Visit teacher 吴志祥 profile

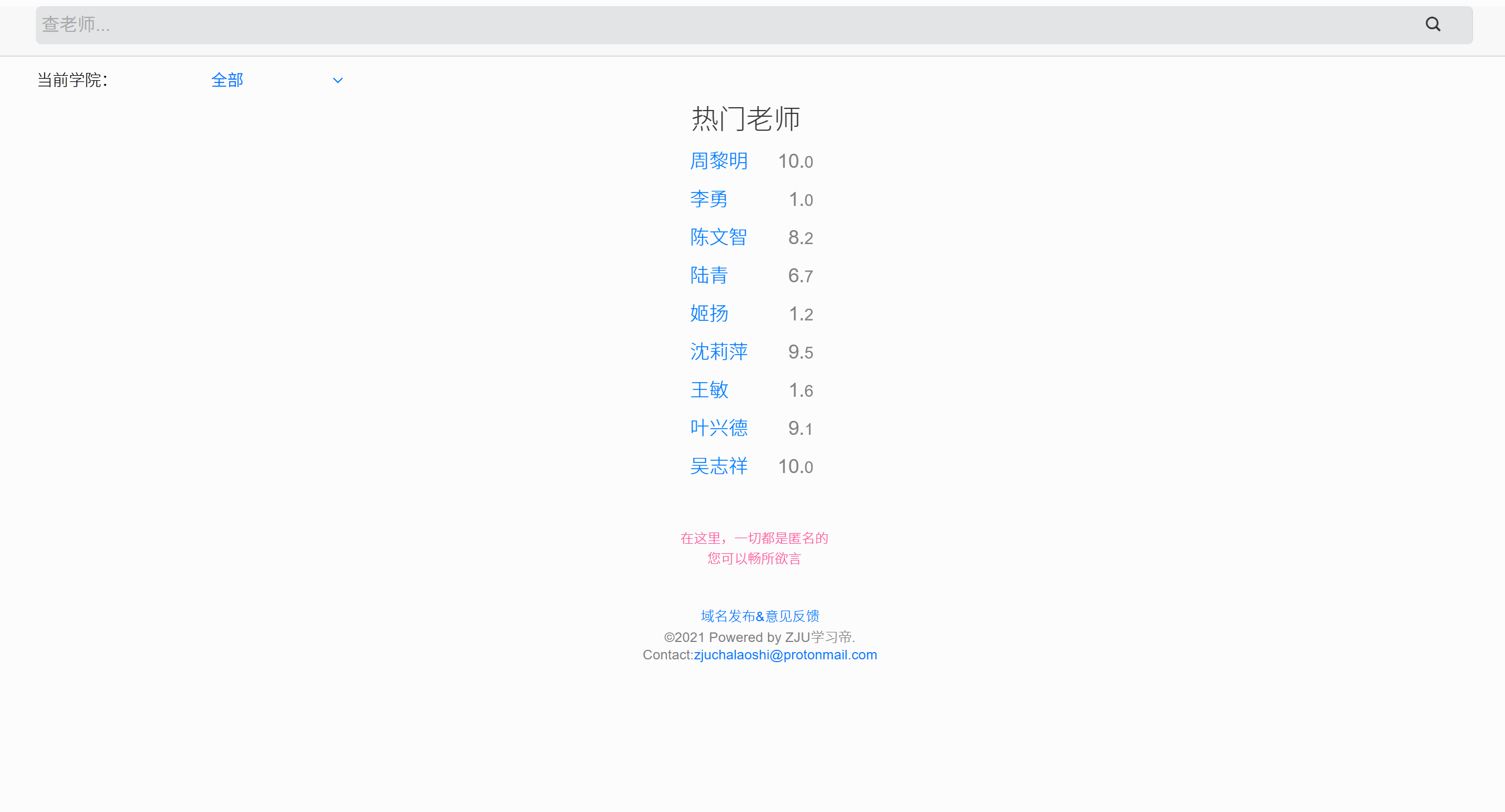coord(718,466)
